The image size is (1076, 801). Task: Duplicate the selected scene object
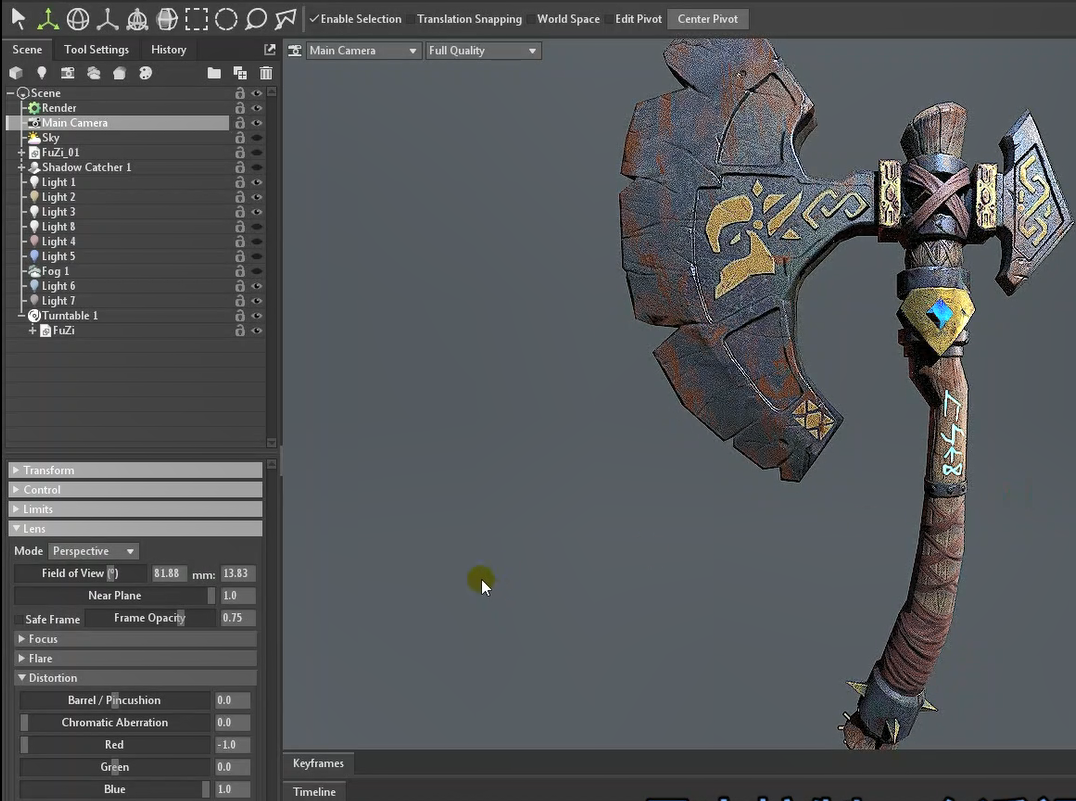240,73
